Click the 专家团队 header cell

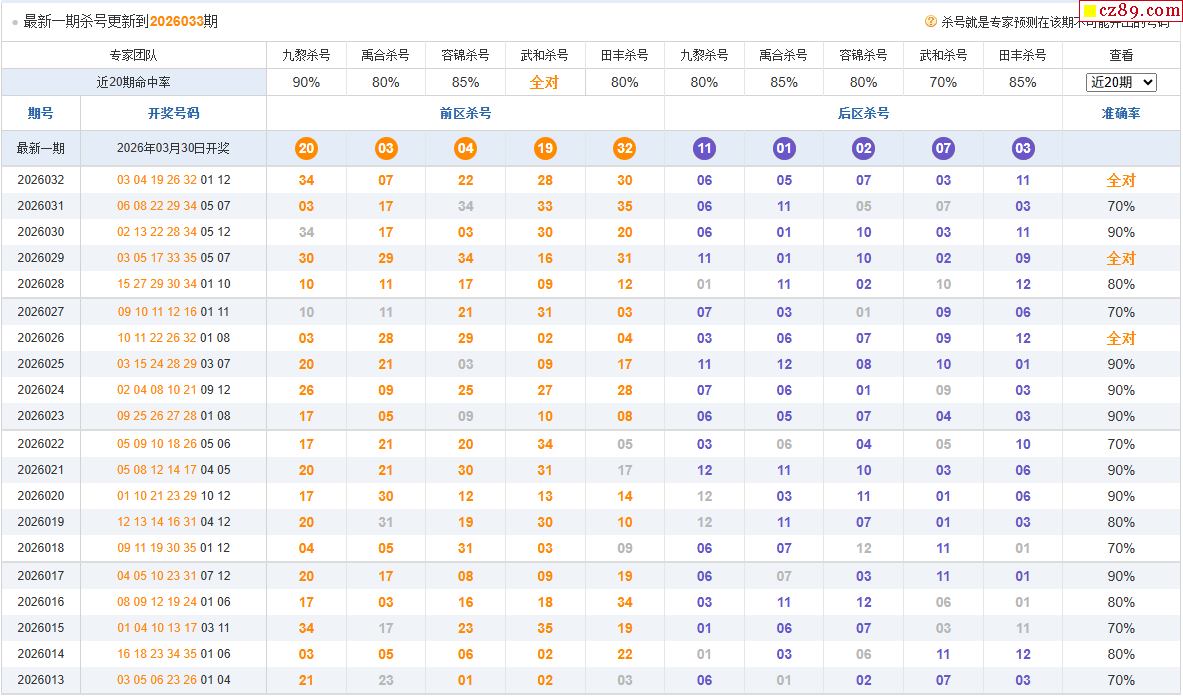tap(134, 55)
